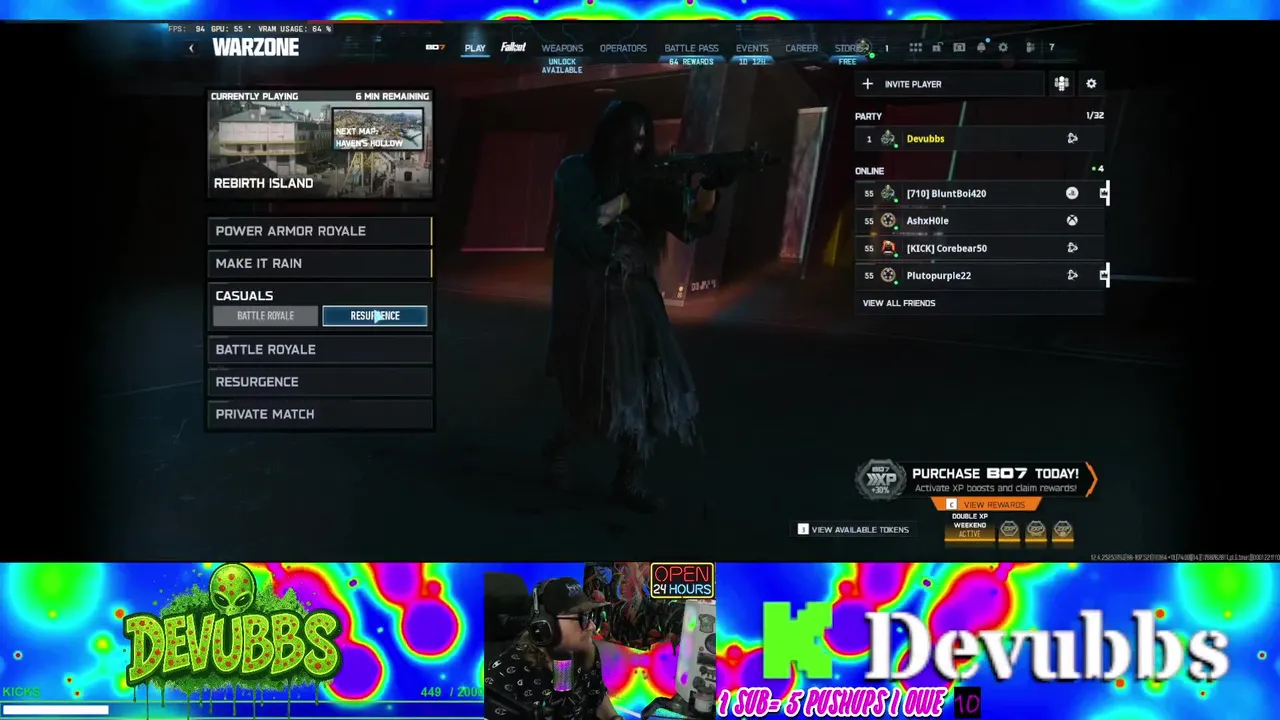This screenshot has height=720, width=1280.
Task: Click the platform icon on Devubbs row
Action: [x=1072, y=139]
